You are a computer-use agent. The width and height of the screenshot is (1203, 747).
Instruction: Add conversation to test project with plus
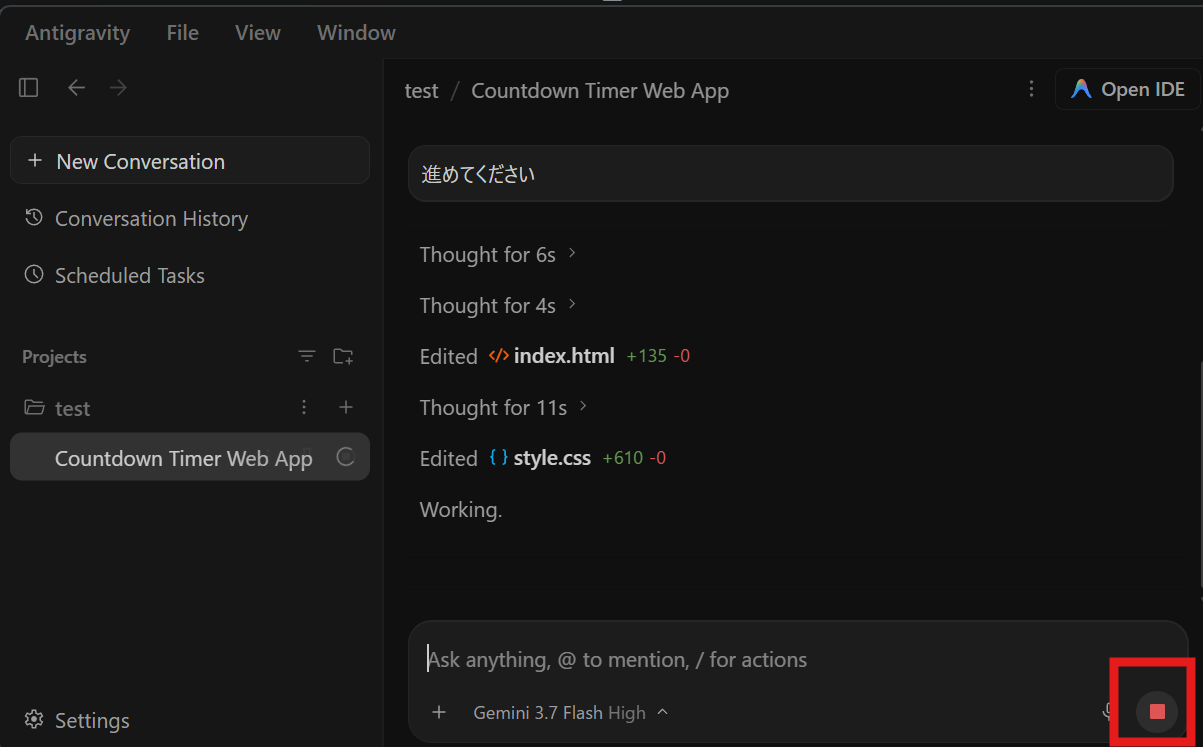[346, 407]
